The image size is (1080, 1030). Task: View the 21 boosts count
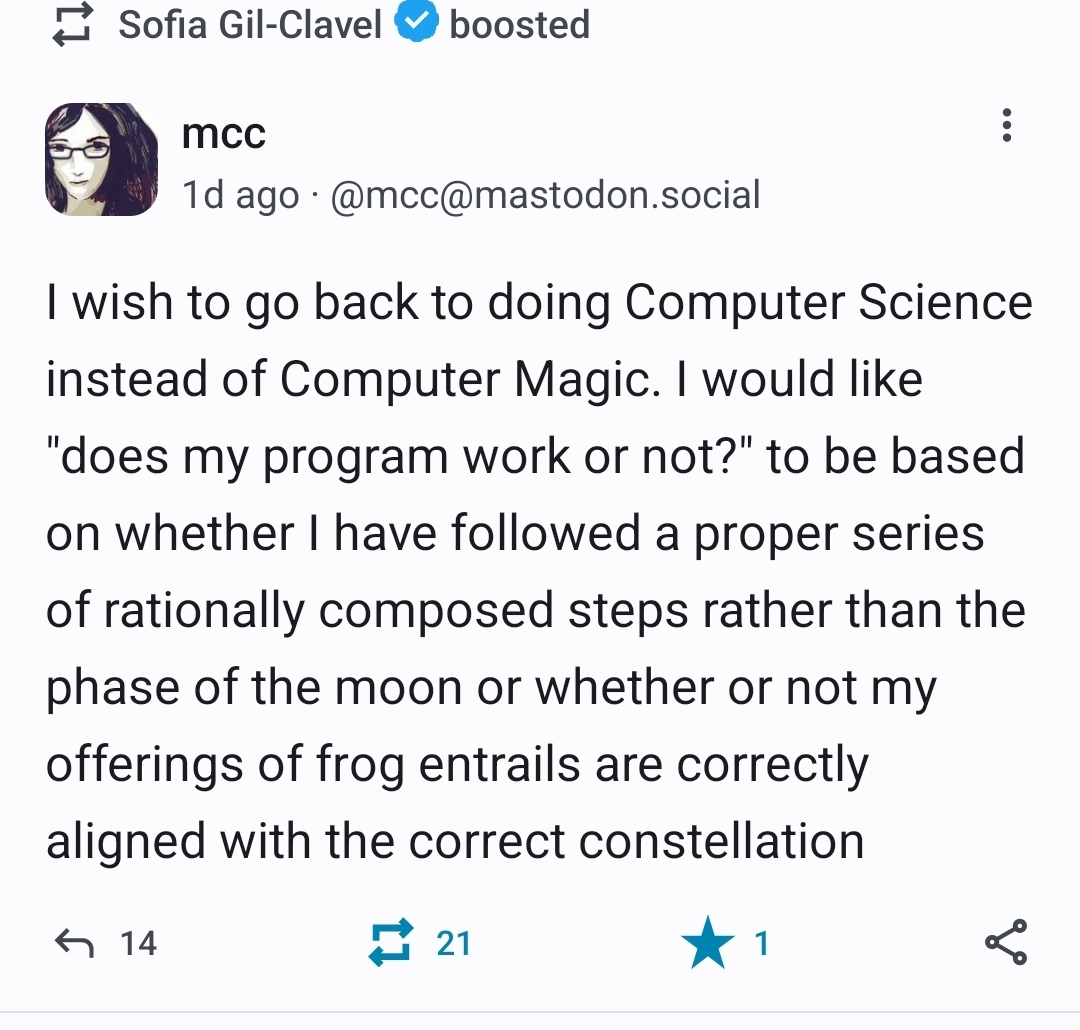[x=453, y=943]
